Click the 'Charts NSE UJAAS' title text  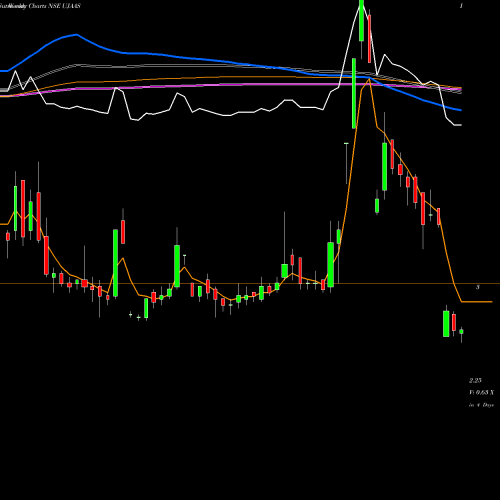click(55, 6)
